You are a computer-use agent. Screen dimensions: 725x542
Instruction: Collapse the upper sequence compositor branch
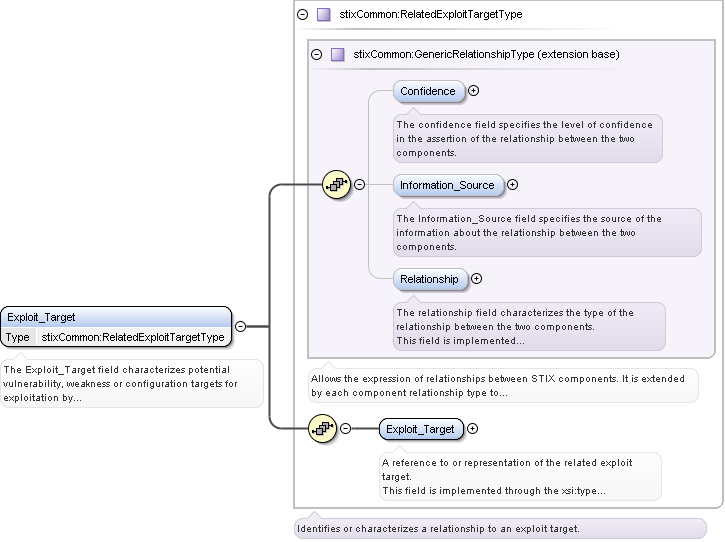coord(359,185)
